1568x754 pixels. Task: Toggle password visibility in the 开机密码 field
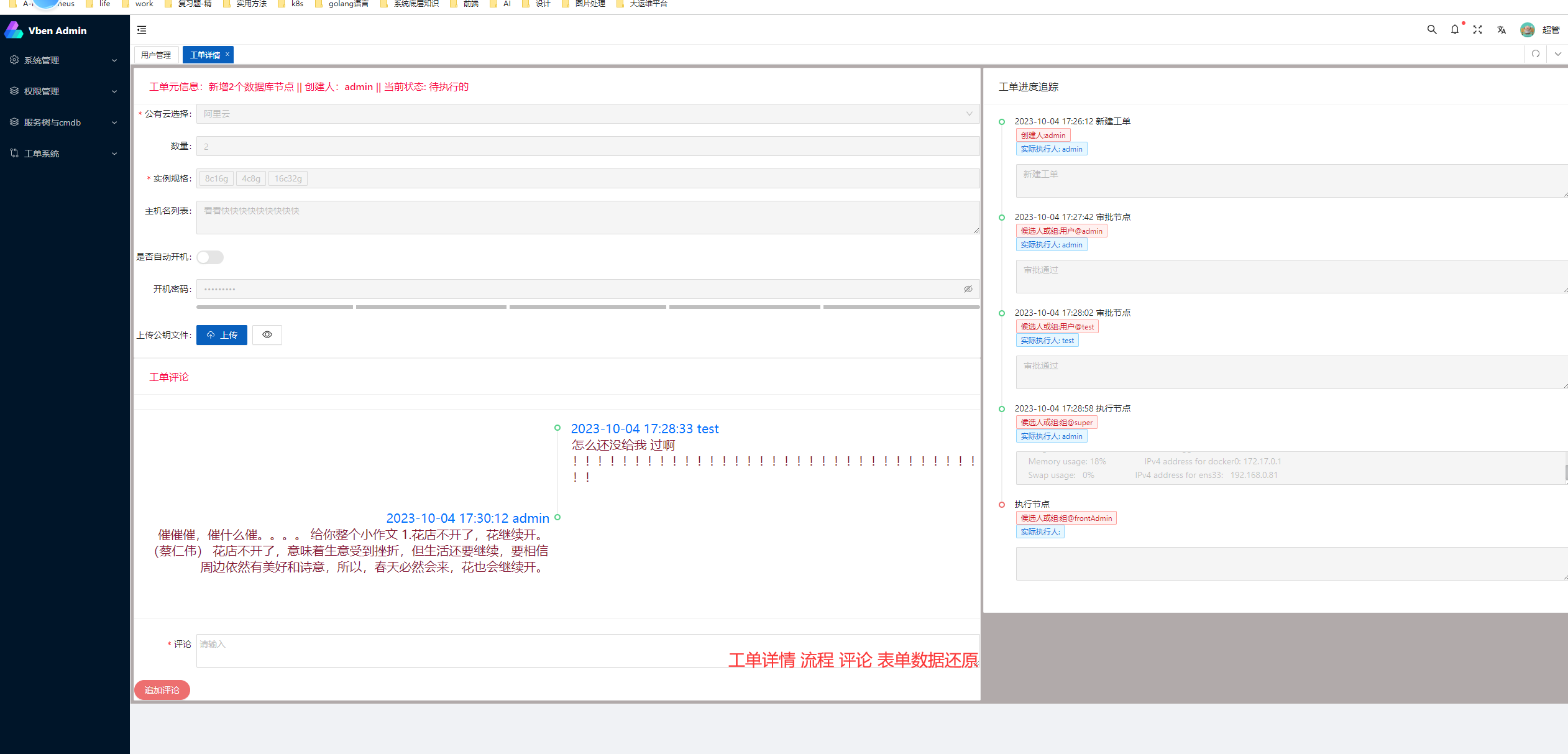point(968,289)
